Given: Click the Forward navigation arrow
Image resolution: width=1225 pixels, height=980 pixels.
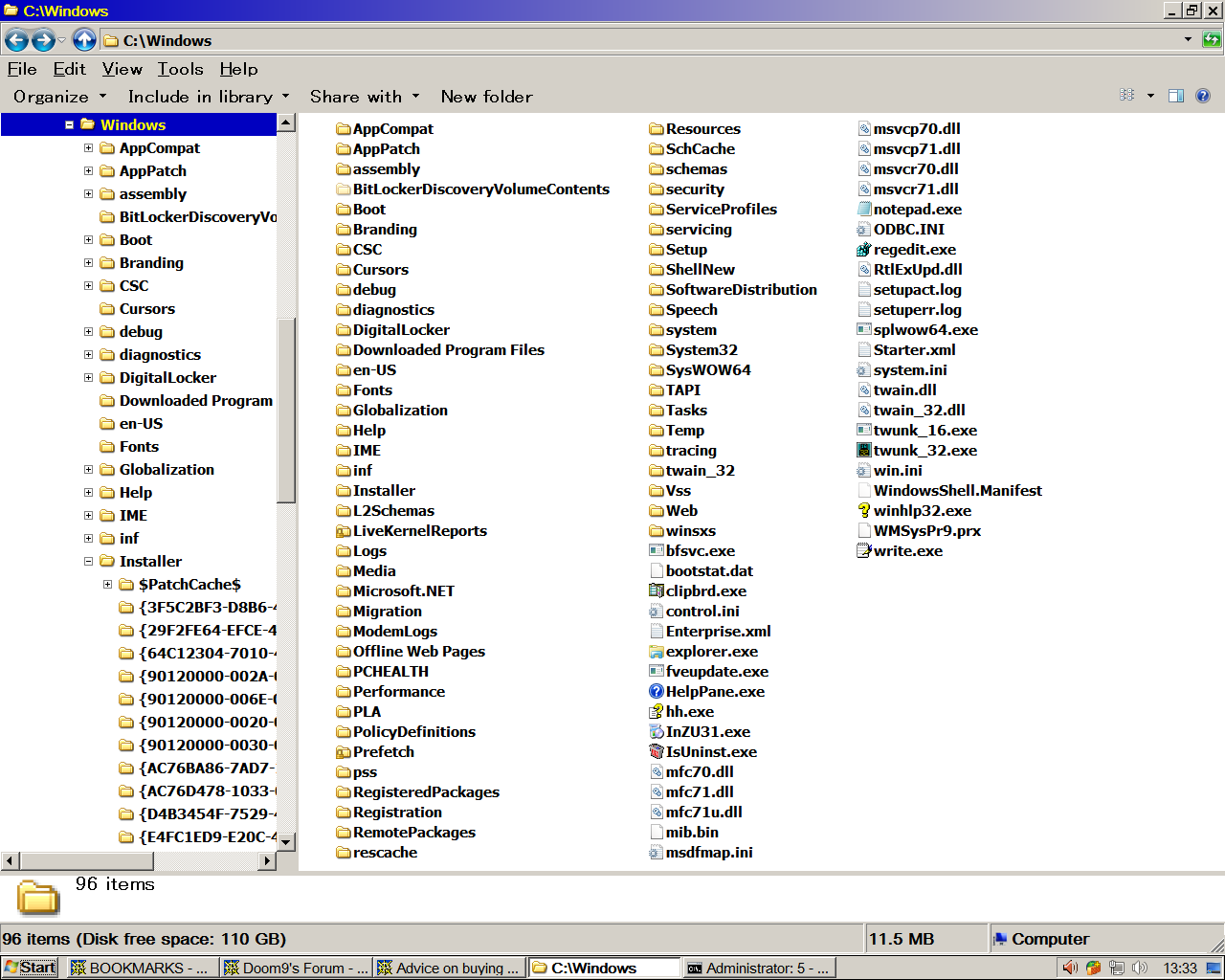Looking at the screenshot, I should 43,40.
